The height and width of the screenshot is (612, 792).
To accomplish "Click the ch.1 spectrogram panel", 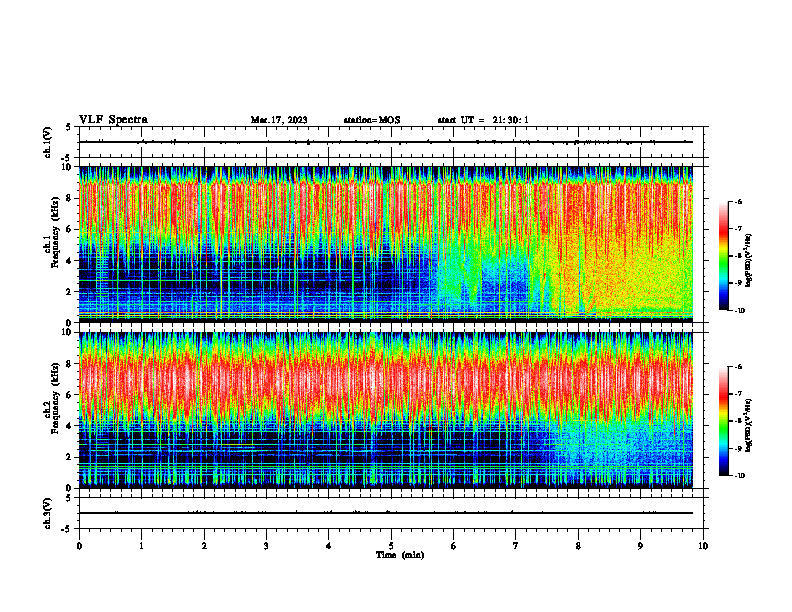I will tap(386, 244).
